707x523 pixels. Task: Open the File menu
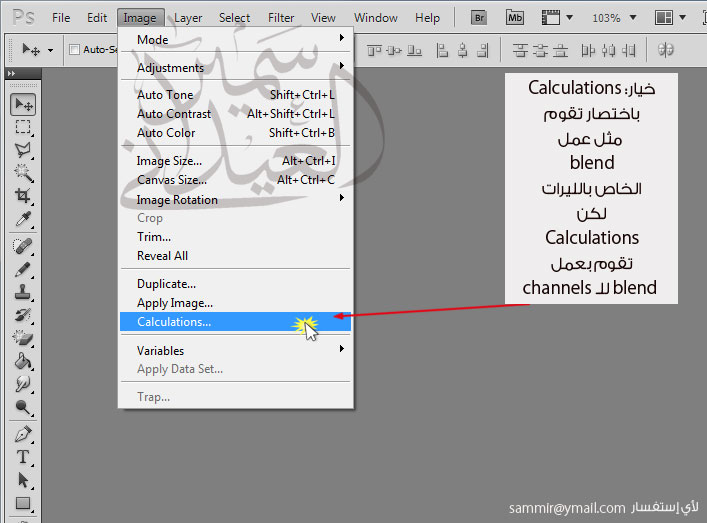(x=61, y=18)
